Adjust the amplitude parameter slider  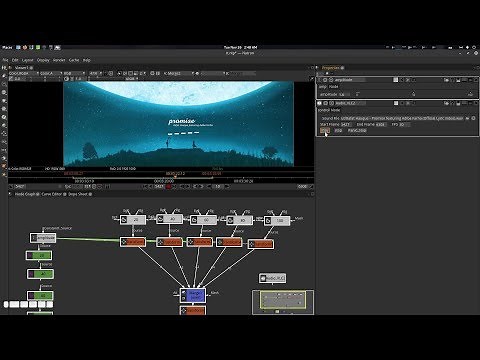pyautogui.click(x=413, y=94)
